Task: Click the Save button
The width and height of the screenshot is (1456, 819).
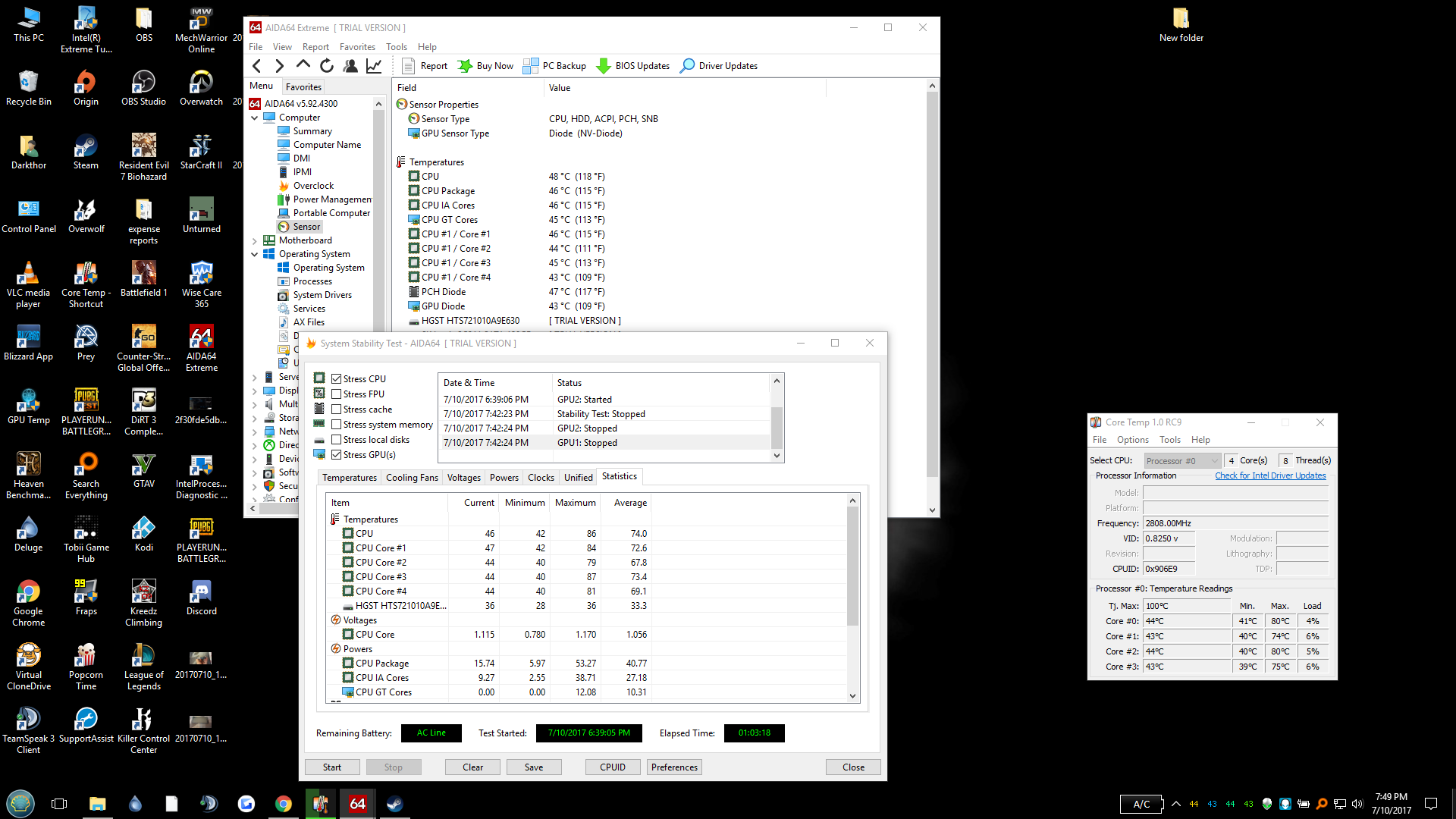Action: click(534, 767)
